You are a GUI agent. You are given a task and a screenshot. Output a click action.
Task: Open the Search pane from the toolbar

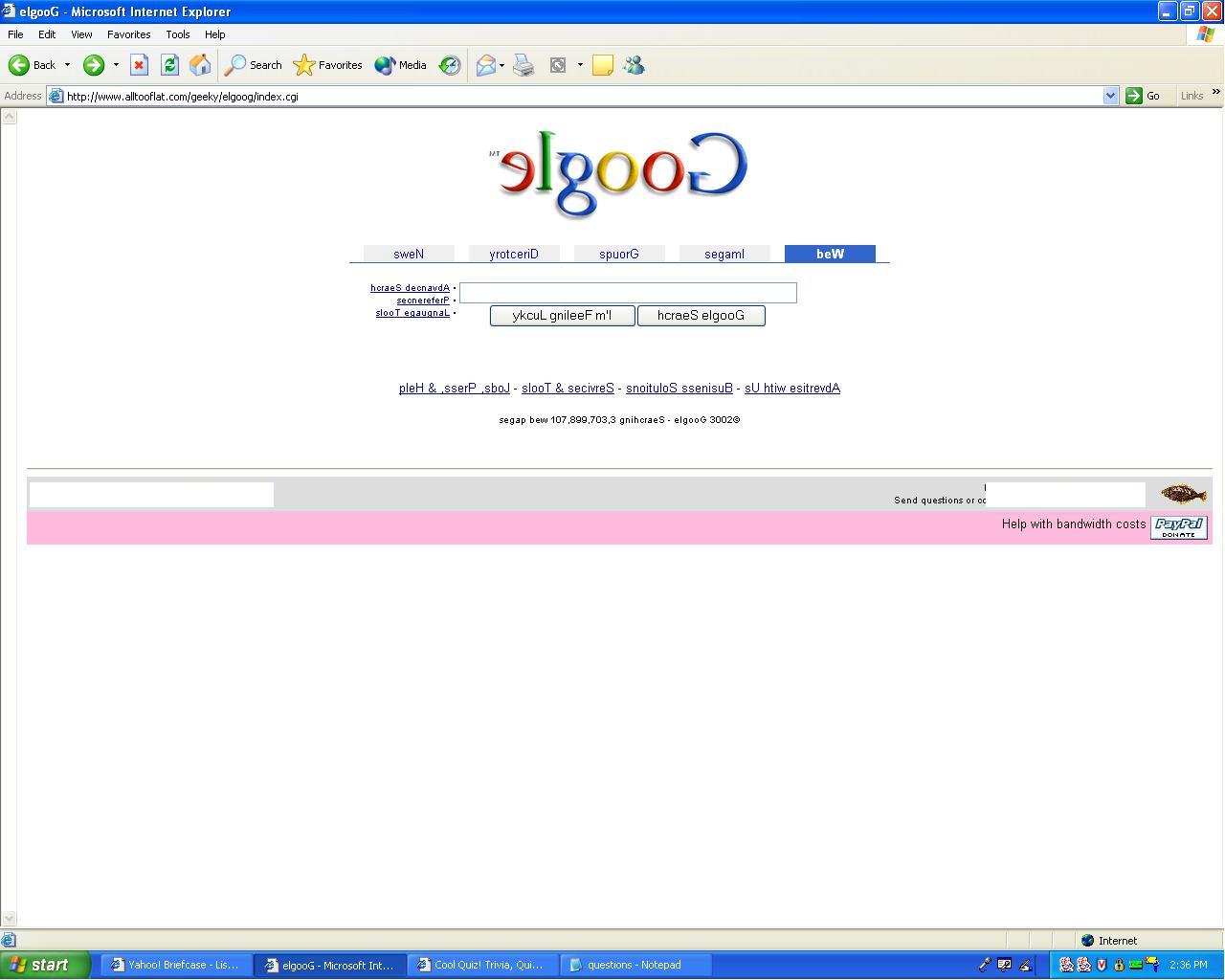[x=254, y=65]
